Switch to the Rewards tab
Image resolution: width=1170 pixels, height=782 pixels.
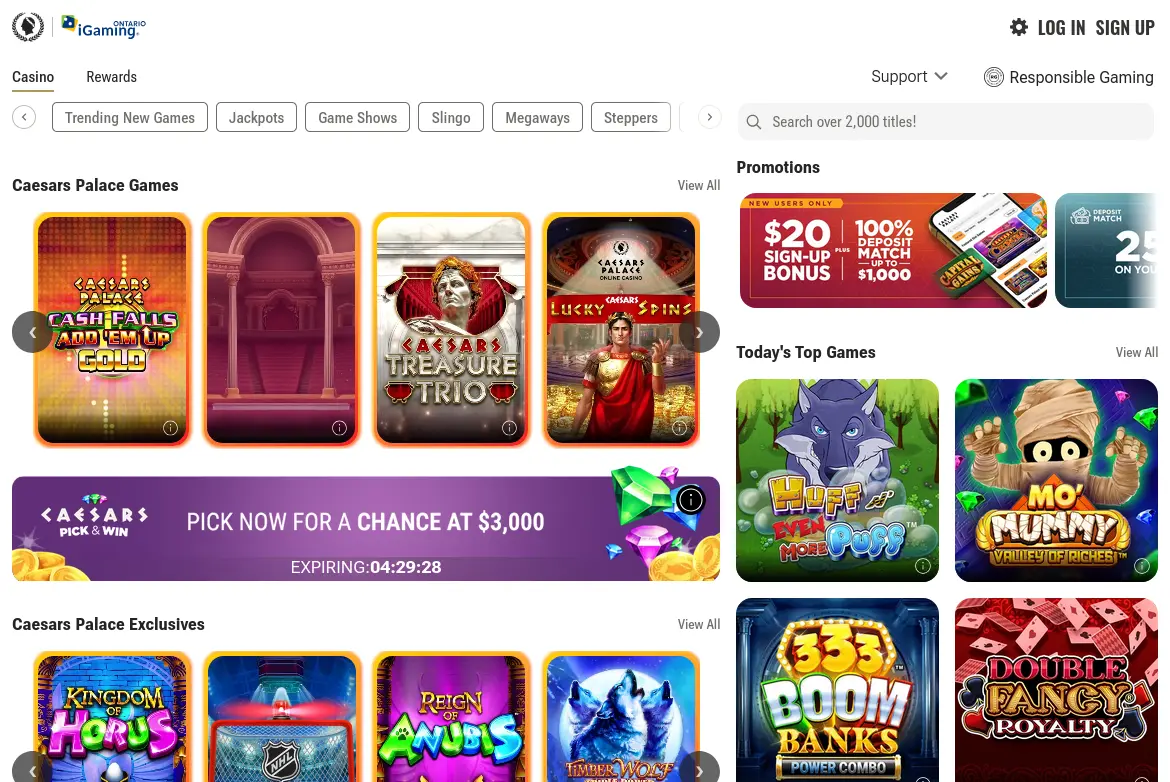[111, 77]
